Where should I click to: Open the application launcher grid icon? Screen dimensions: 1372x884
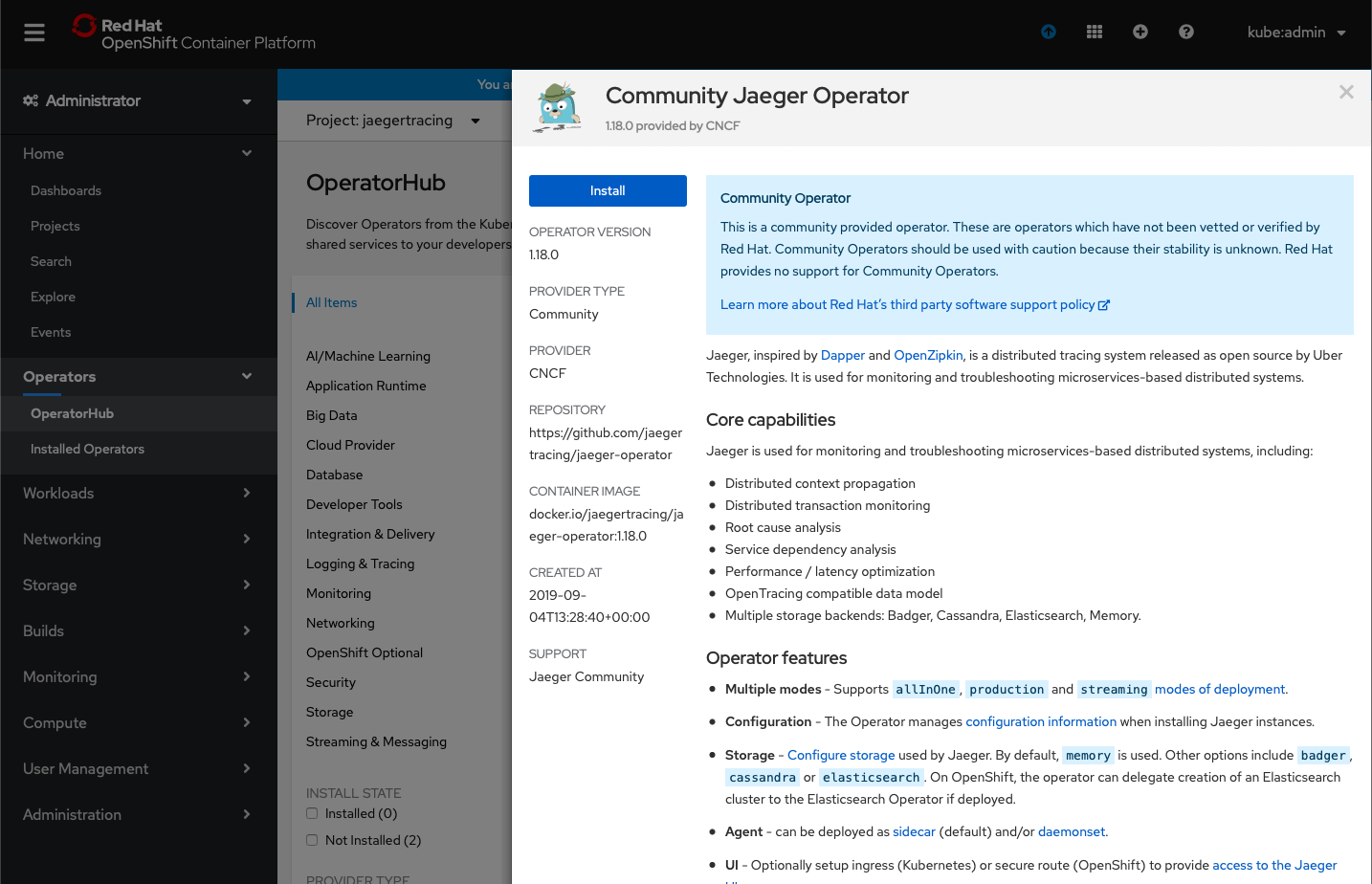click(1095, 32)
